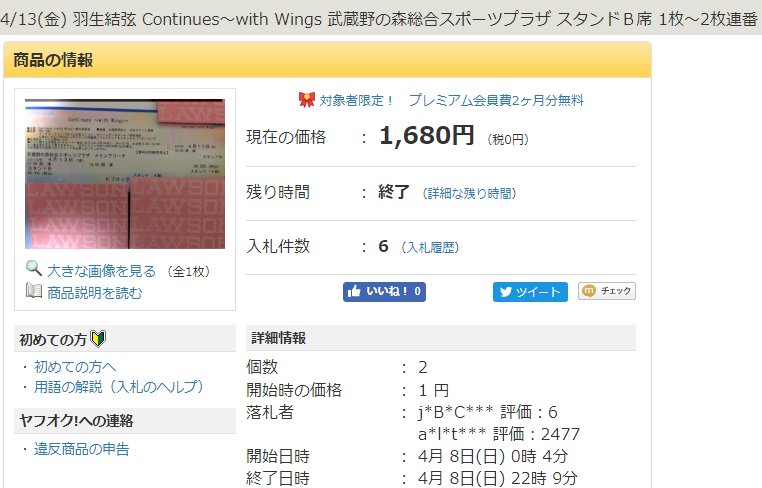
Task: Open 初めての方へ guide link
Action: (x=75, y=366)
